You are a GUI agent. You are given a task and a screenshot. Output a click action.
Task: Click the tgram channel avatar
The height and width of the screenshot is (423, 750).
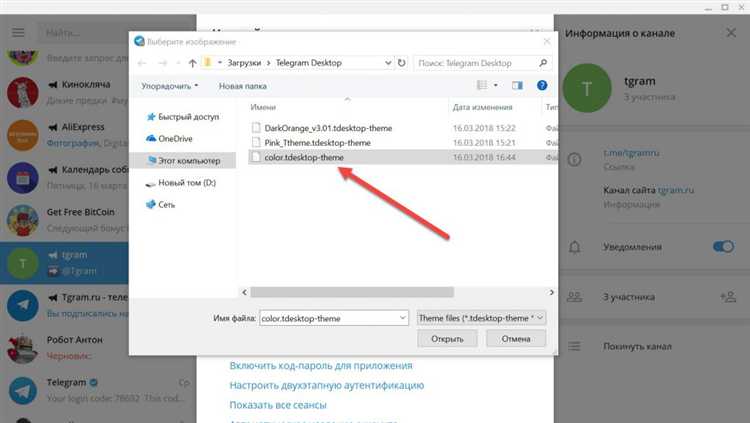coord(587,88)
